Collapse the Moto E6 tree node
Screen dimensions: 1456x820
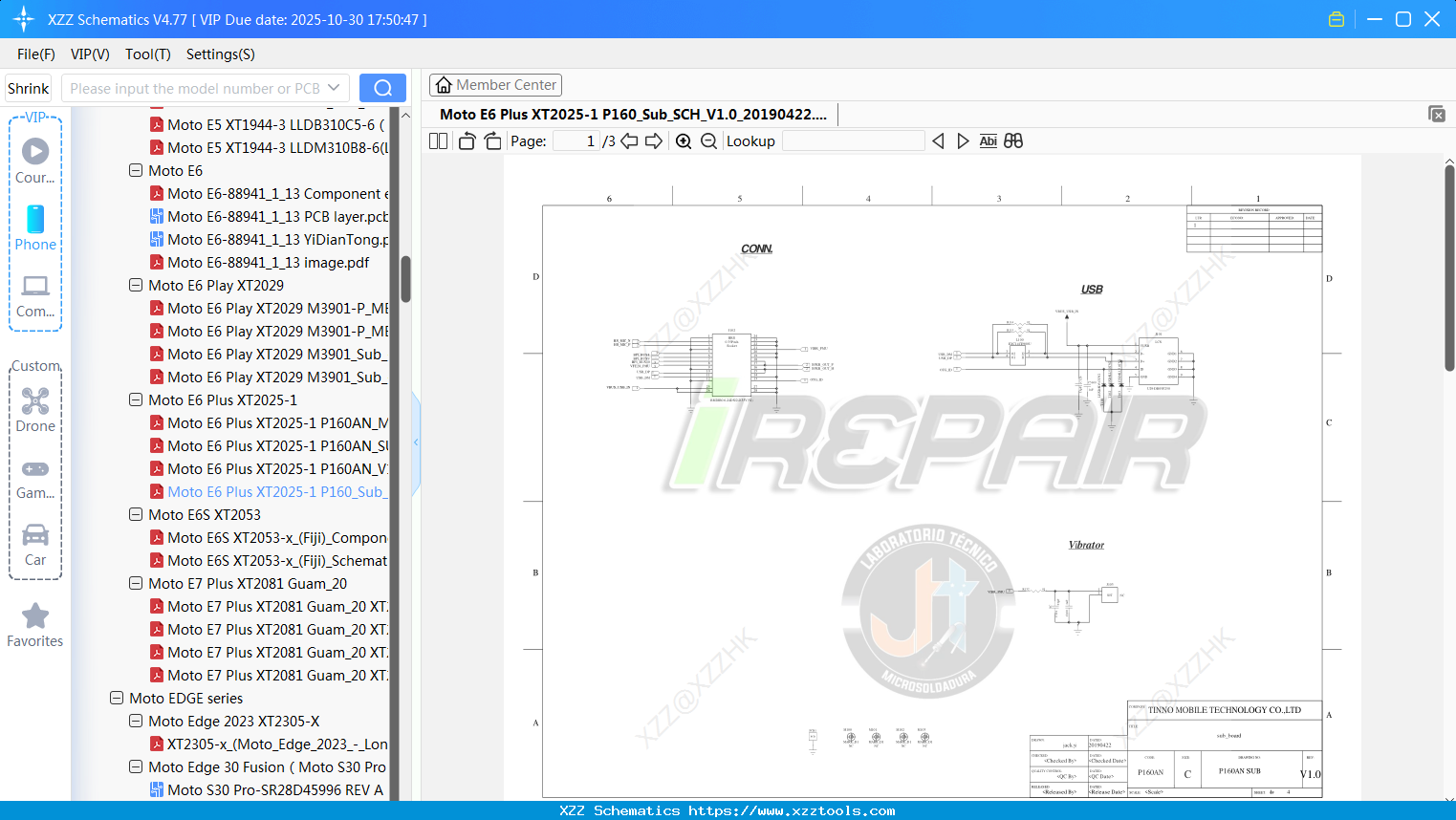click(x=136, y=171)
